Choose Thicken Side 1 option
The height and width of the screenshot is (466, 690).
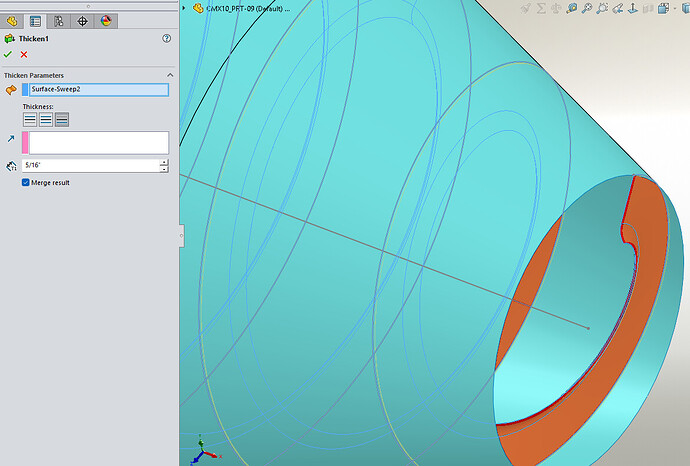(x=30, y=120)
